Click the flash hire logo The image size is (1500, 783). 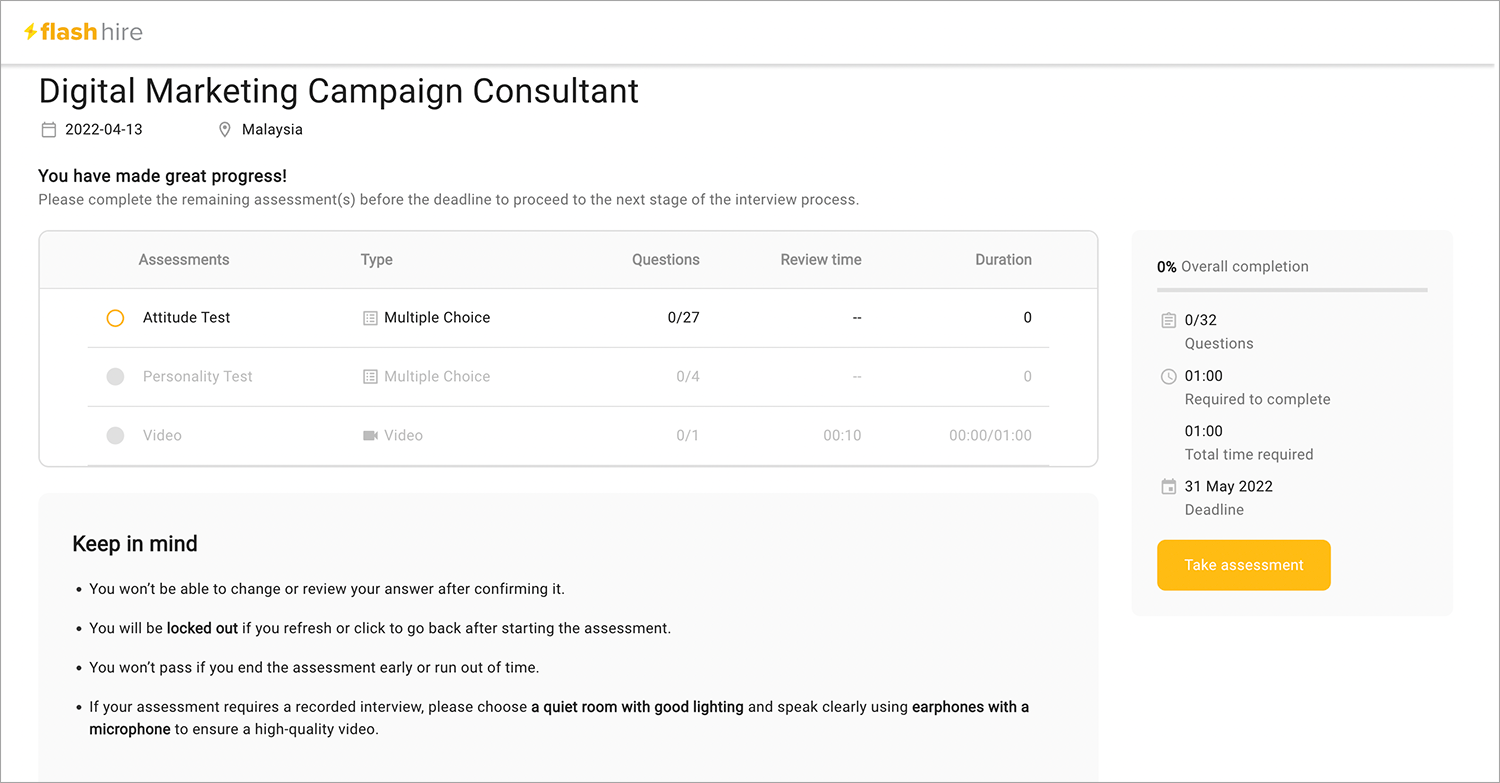click(x=84, y=31)
